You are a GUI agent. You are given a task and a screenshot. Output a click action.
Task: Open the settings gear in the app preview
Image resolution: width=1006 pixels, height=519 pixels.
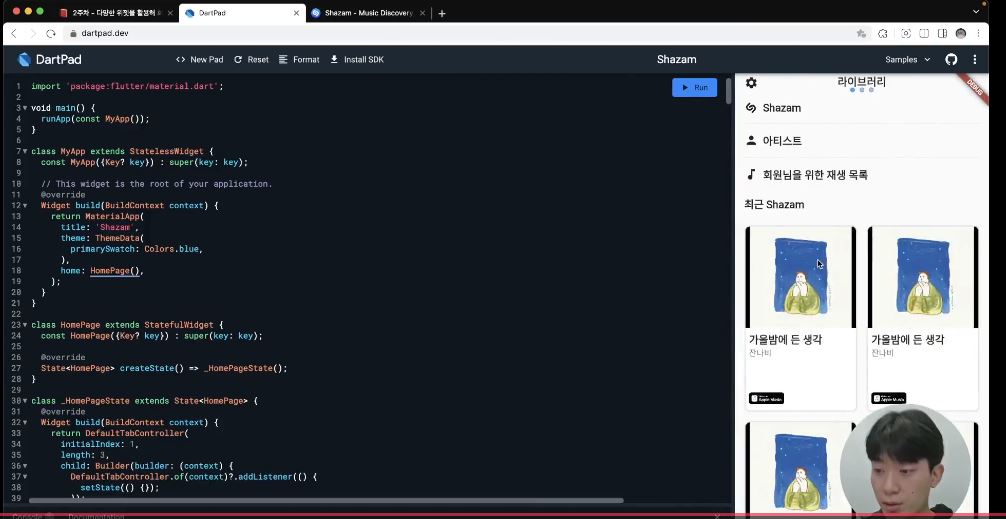click(x=751, y=83)
